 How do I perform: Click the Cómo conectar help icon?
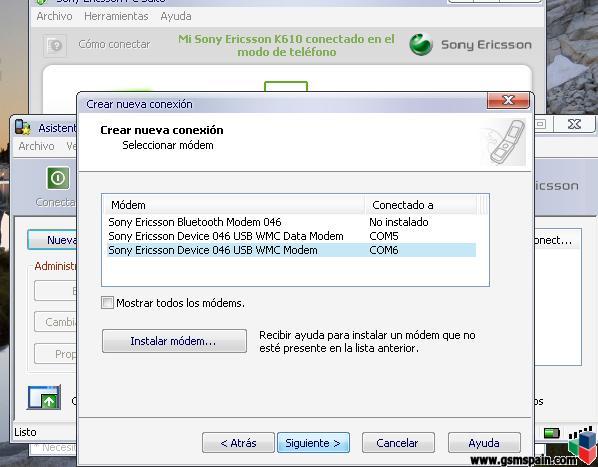click(x=55, y=45)
